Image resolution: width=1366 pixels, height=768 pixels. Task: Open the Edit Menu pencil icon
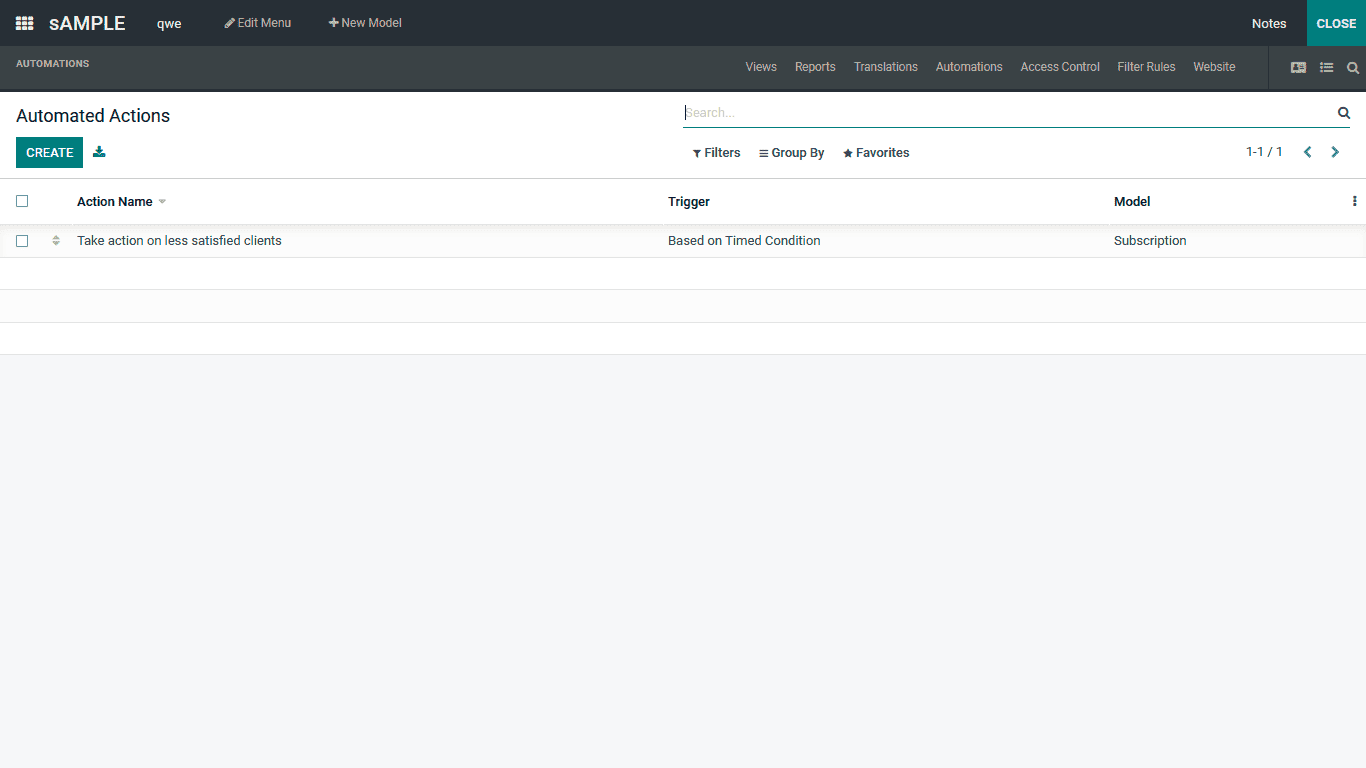click(x=230, y=22)
